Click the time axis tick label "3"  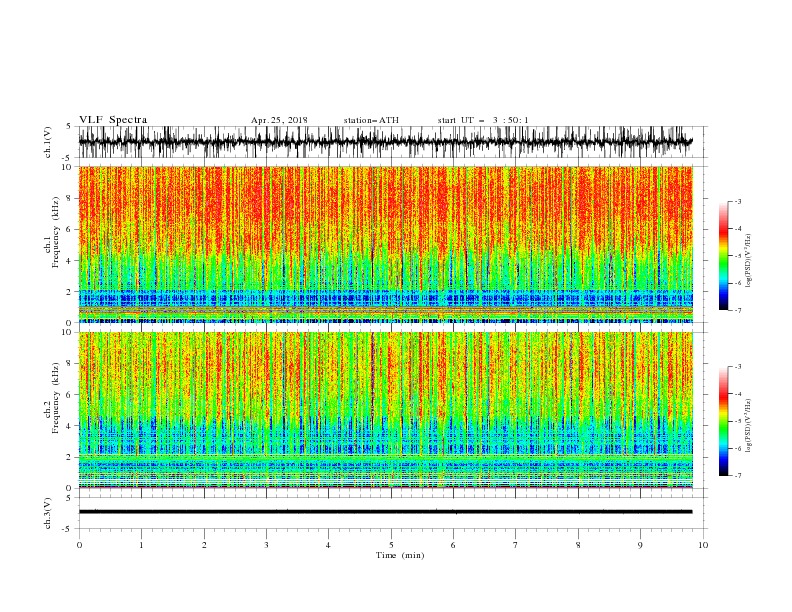pyautogui.click(x=266, y=545)
